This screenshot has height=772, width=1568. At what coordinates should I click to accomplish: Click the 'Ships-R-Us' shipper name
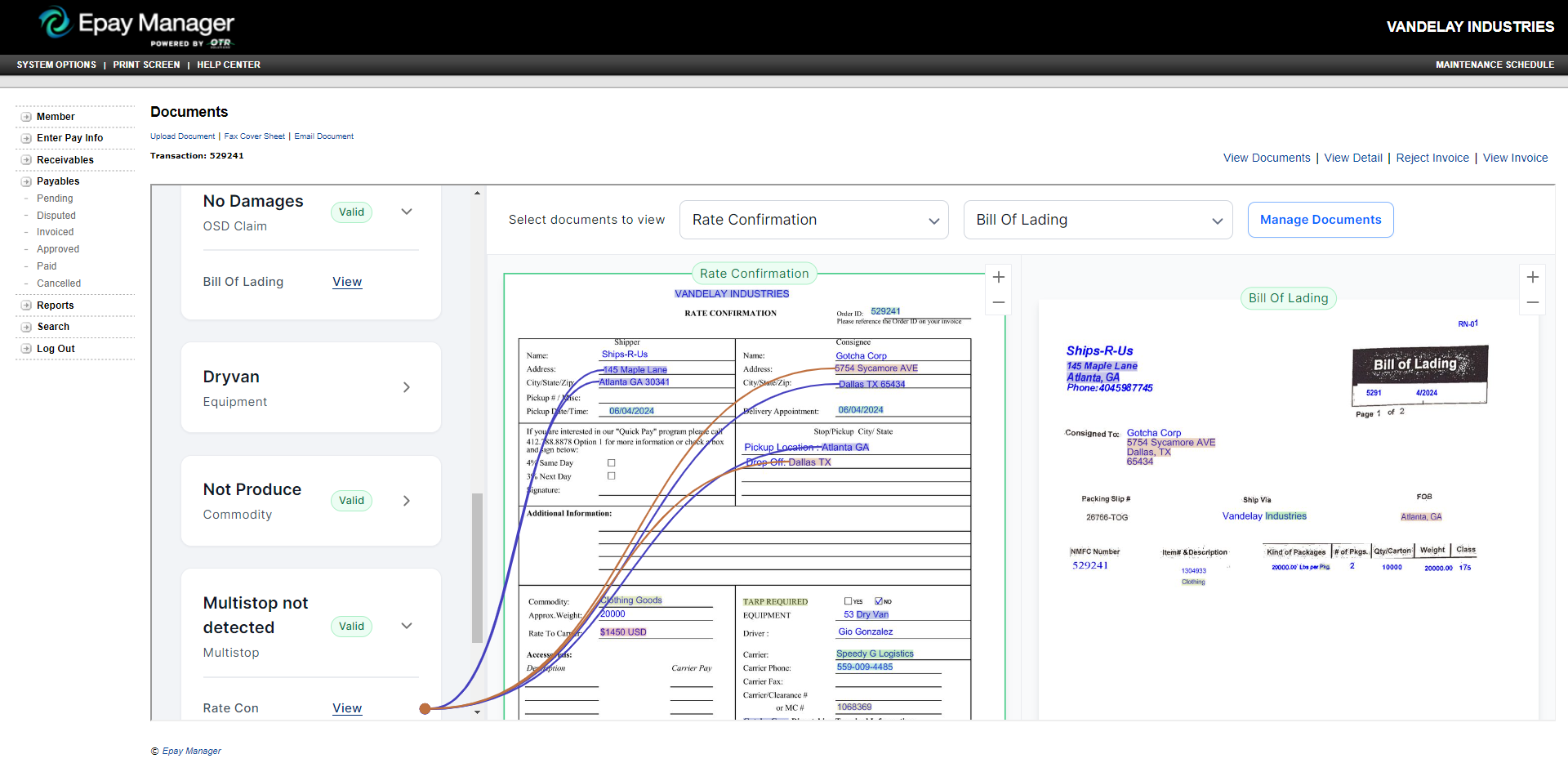click(625, 355)
